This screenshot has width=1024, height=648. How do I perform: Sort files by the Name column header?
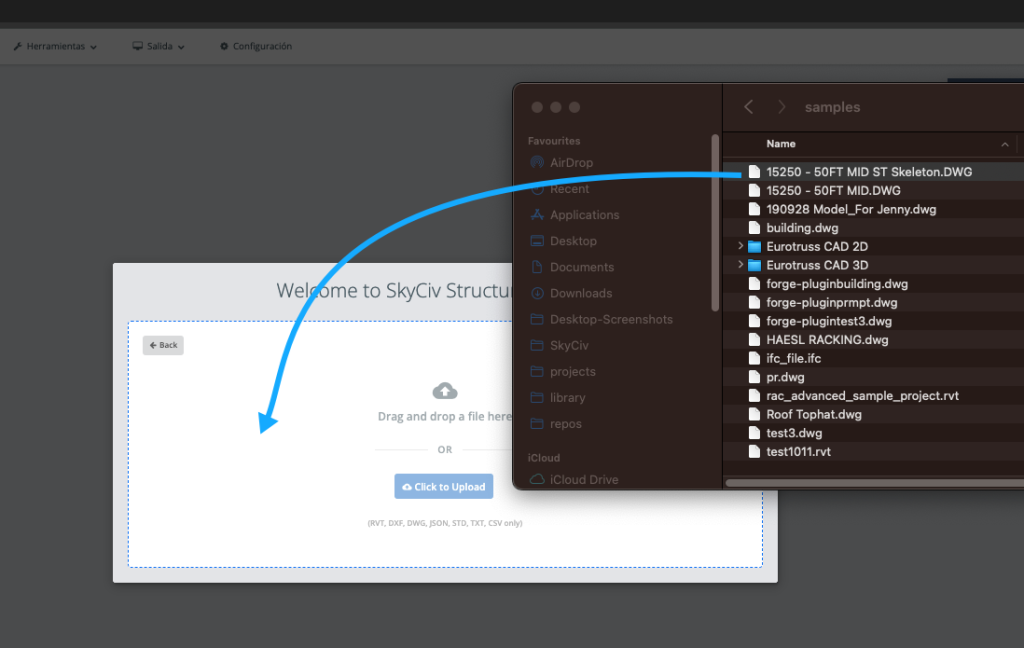coord(781,144)
